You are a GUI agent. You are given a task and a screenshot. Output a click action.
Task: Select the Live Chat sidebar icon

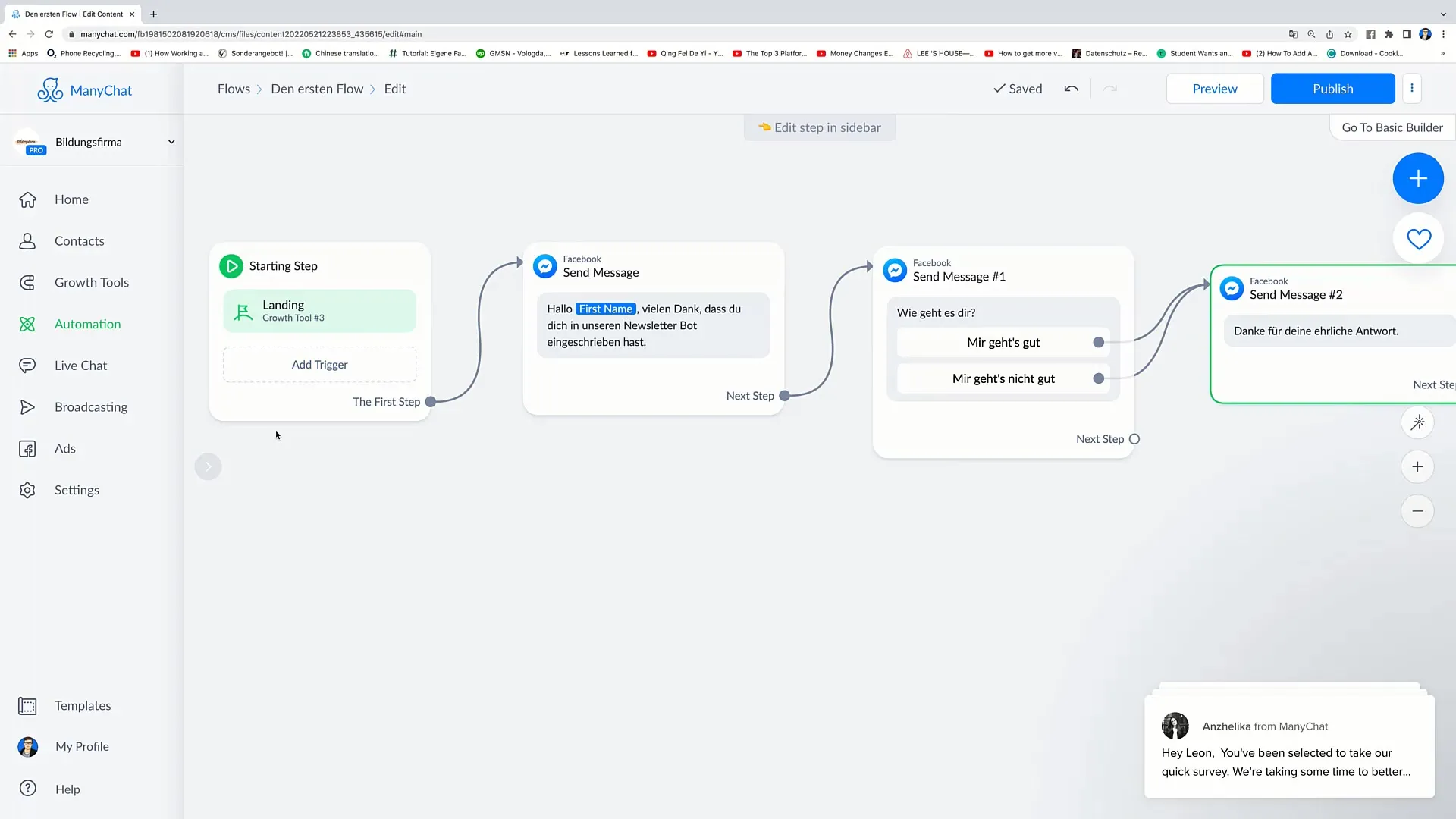tap(27, 365)
